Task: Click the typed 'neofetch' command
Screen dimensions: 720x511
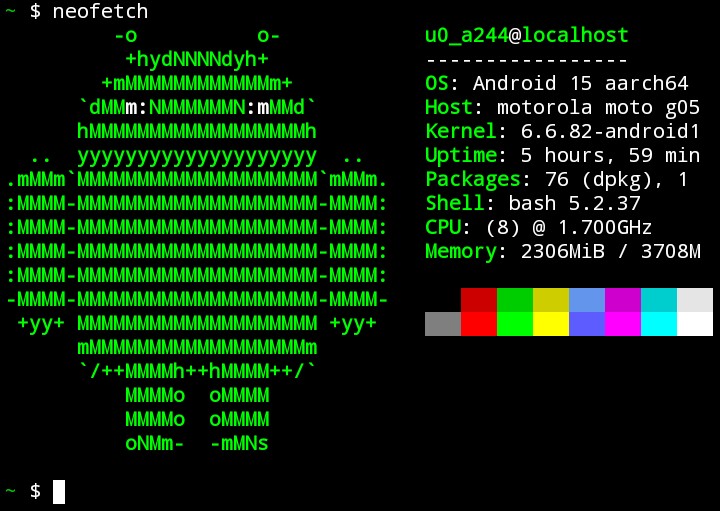Action: click(x=100, y=11)
